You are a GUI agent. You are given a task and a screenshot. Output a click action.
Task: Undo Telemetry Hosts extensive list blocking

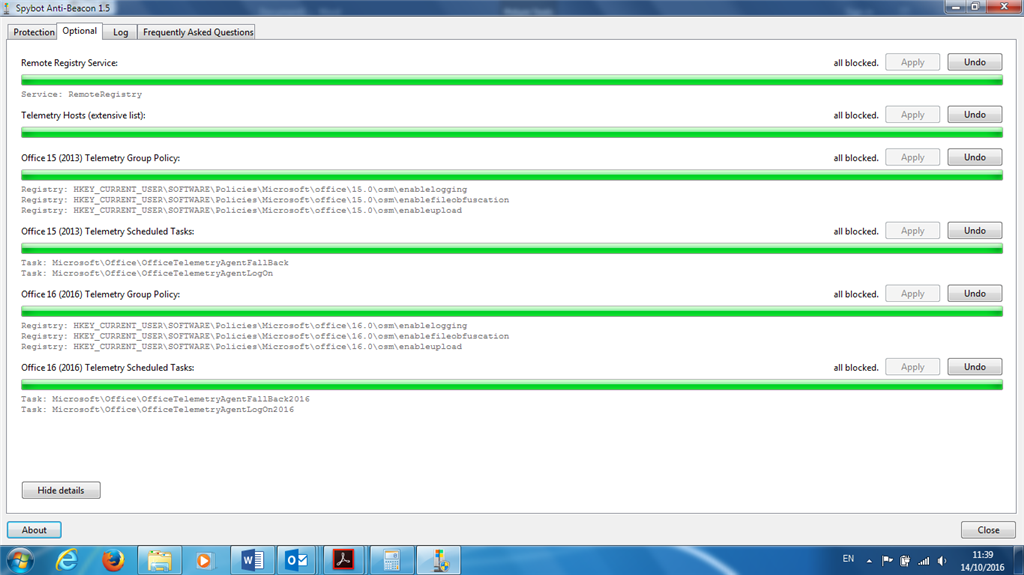(x=974, y=114)
